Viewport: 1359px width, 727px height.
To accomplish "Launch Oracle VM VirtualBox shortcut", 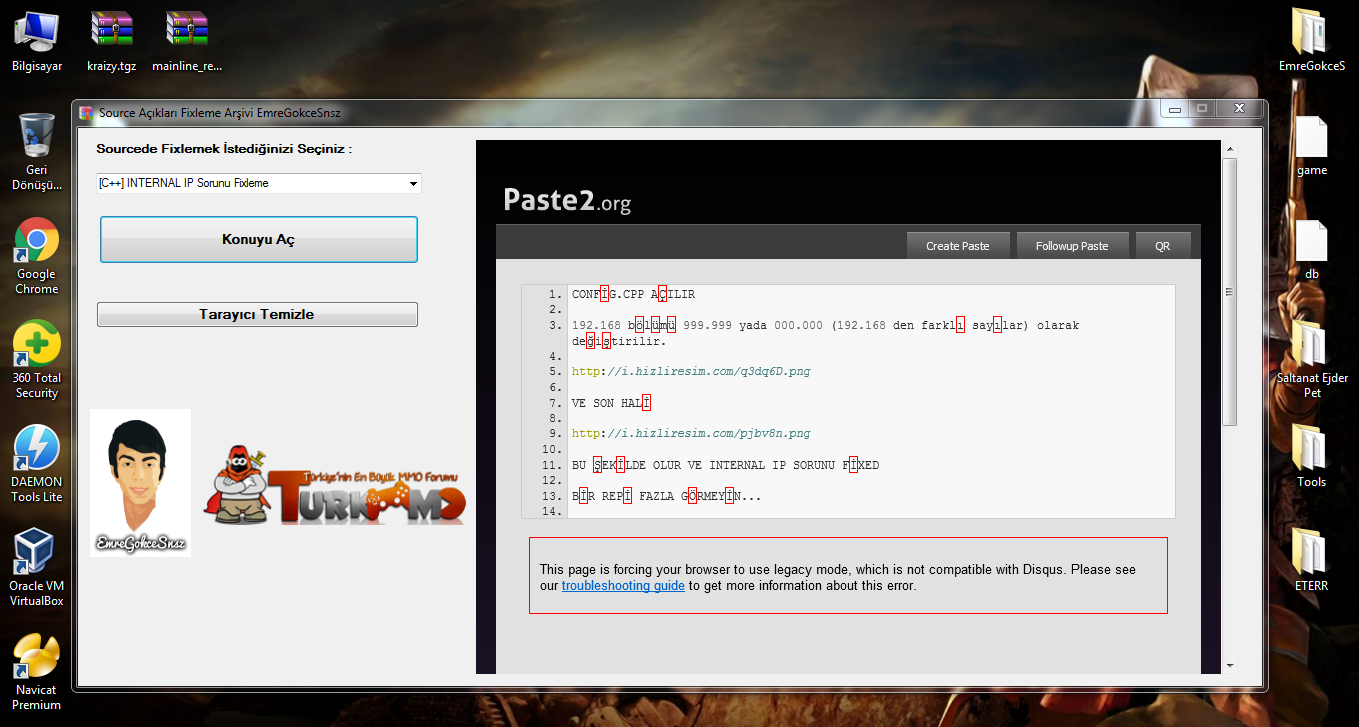I will pyautogui.click(x=37, y=567).
